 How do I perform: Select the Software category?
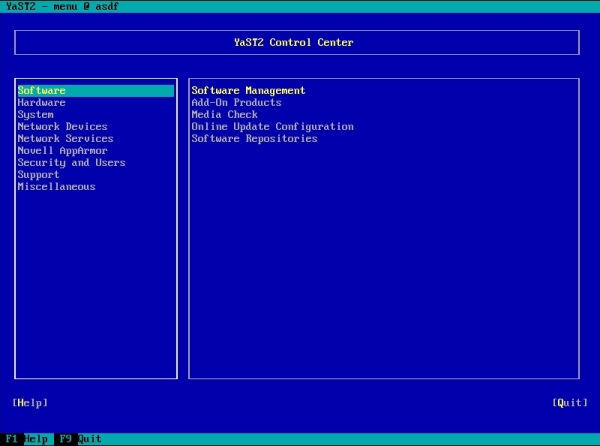(x=96, y=91)
